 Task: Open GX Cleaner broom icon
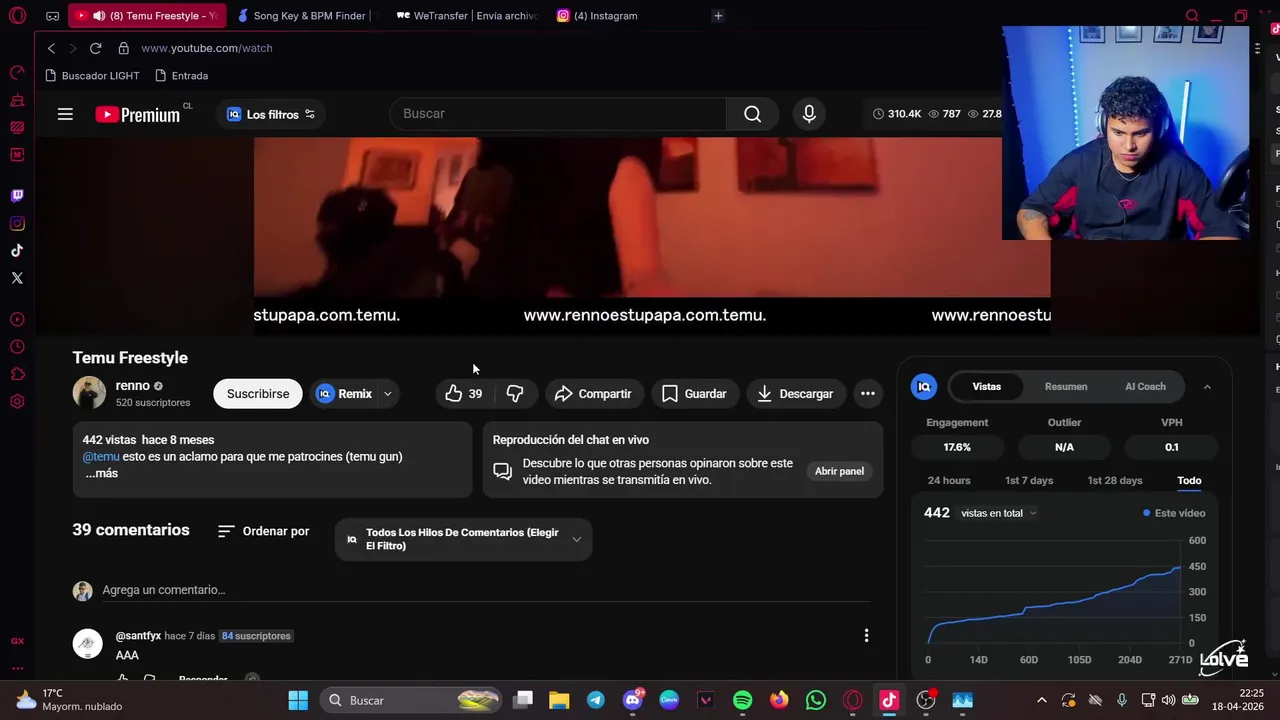17,100
